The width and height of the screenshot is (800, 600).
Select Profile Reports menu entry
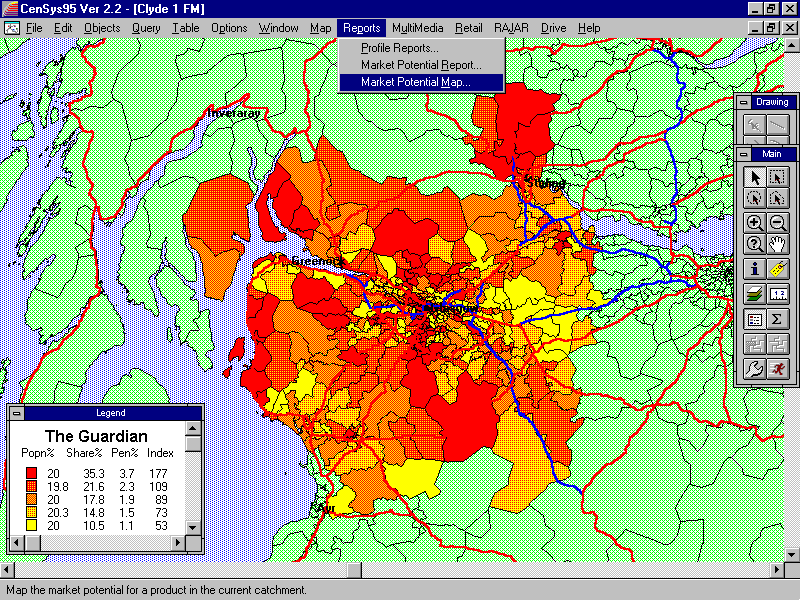[400, 48]
